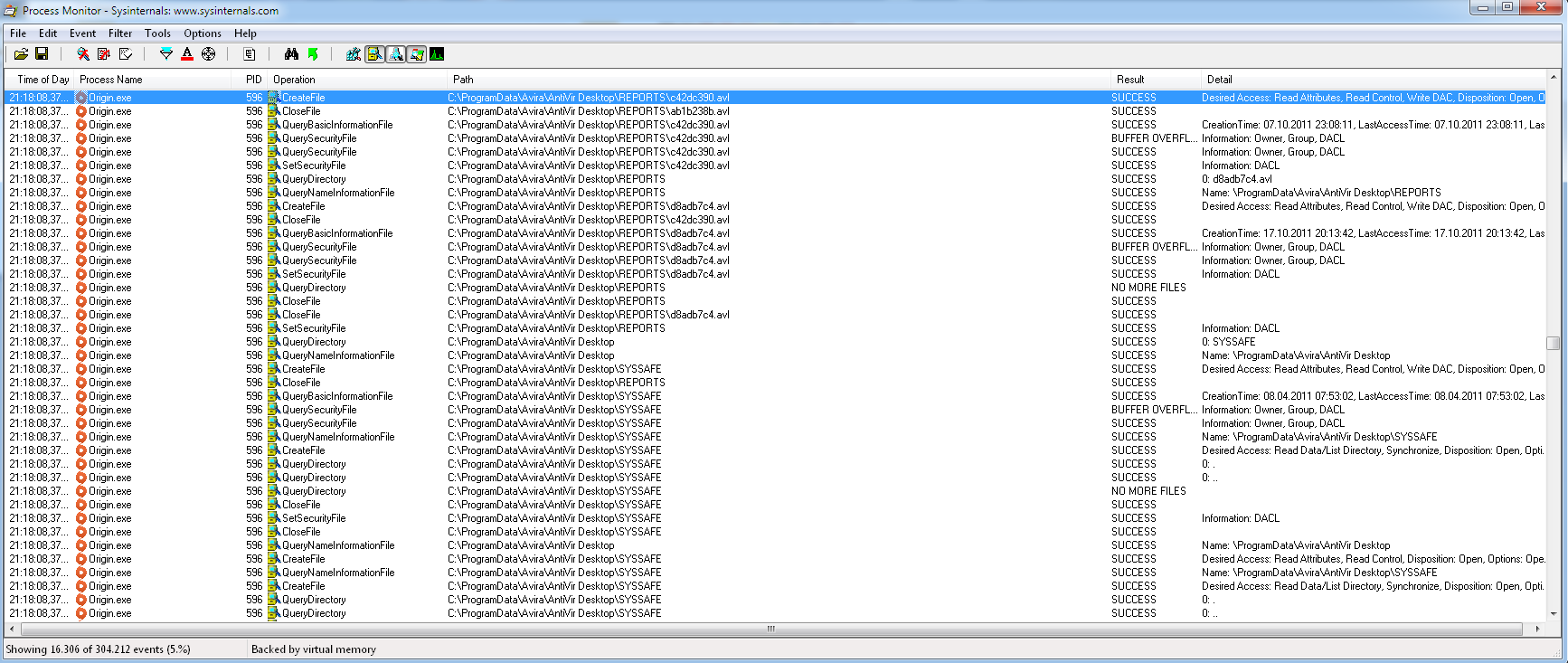The height and width of the screenshot is (663, 1568).
Task: Clear the display with the Clear icon
Action: coord(125,54)
